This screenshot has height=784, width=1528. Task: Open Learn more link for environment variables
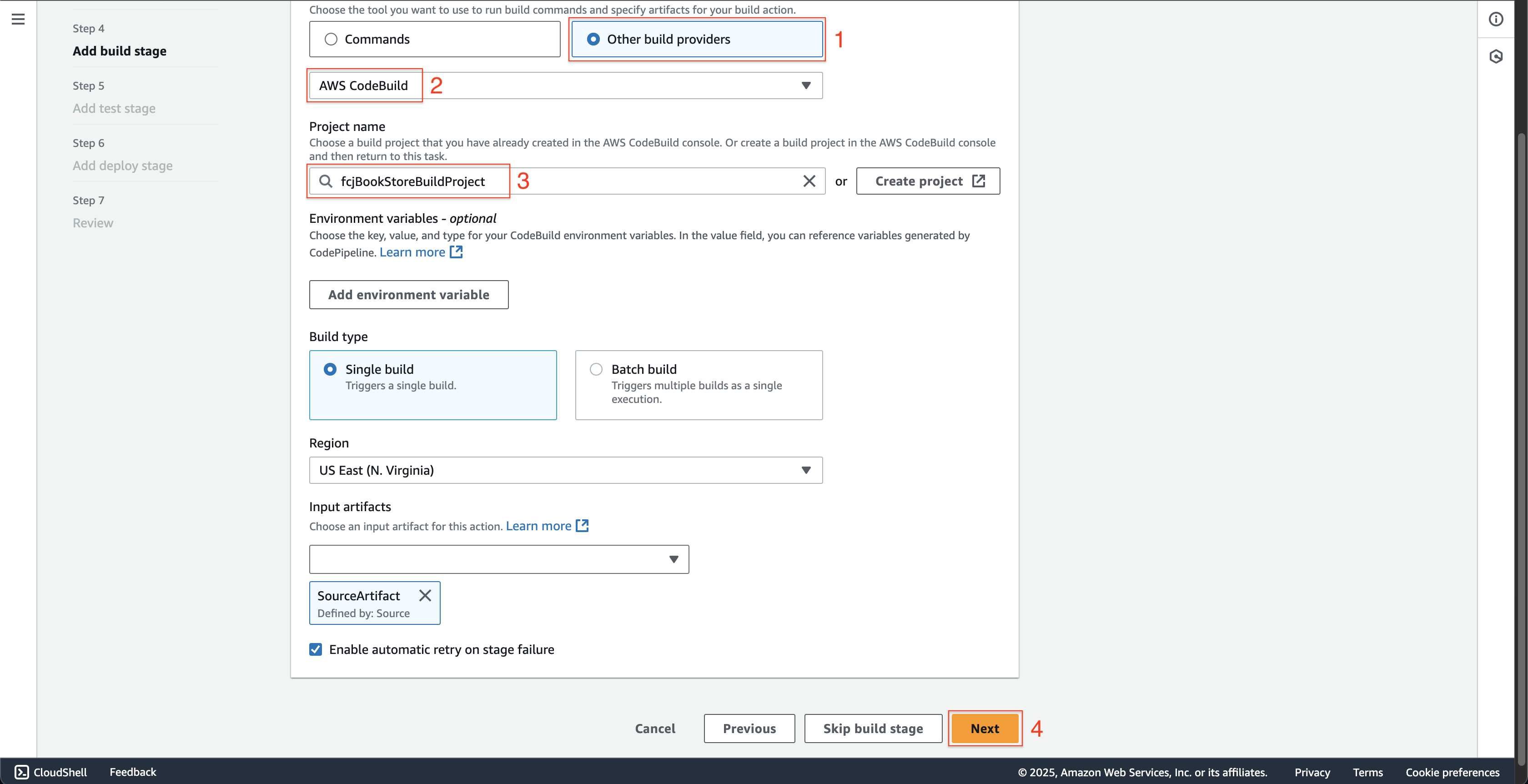tap(412, 252)
